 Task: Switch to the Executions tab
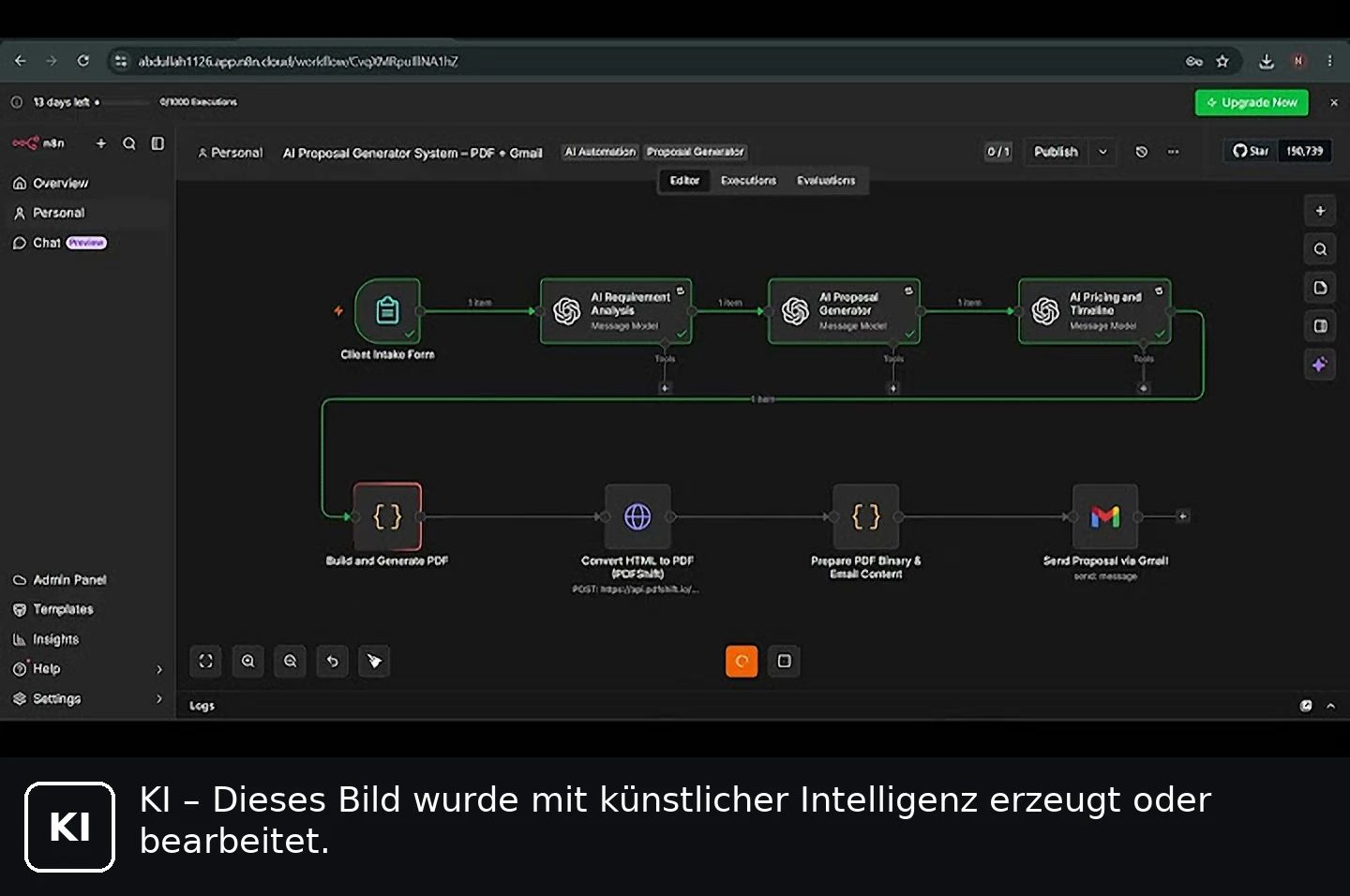click(x=748, y=180)
